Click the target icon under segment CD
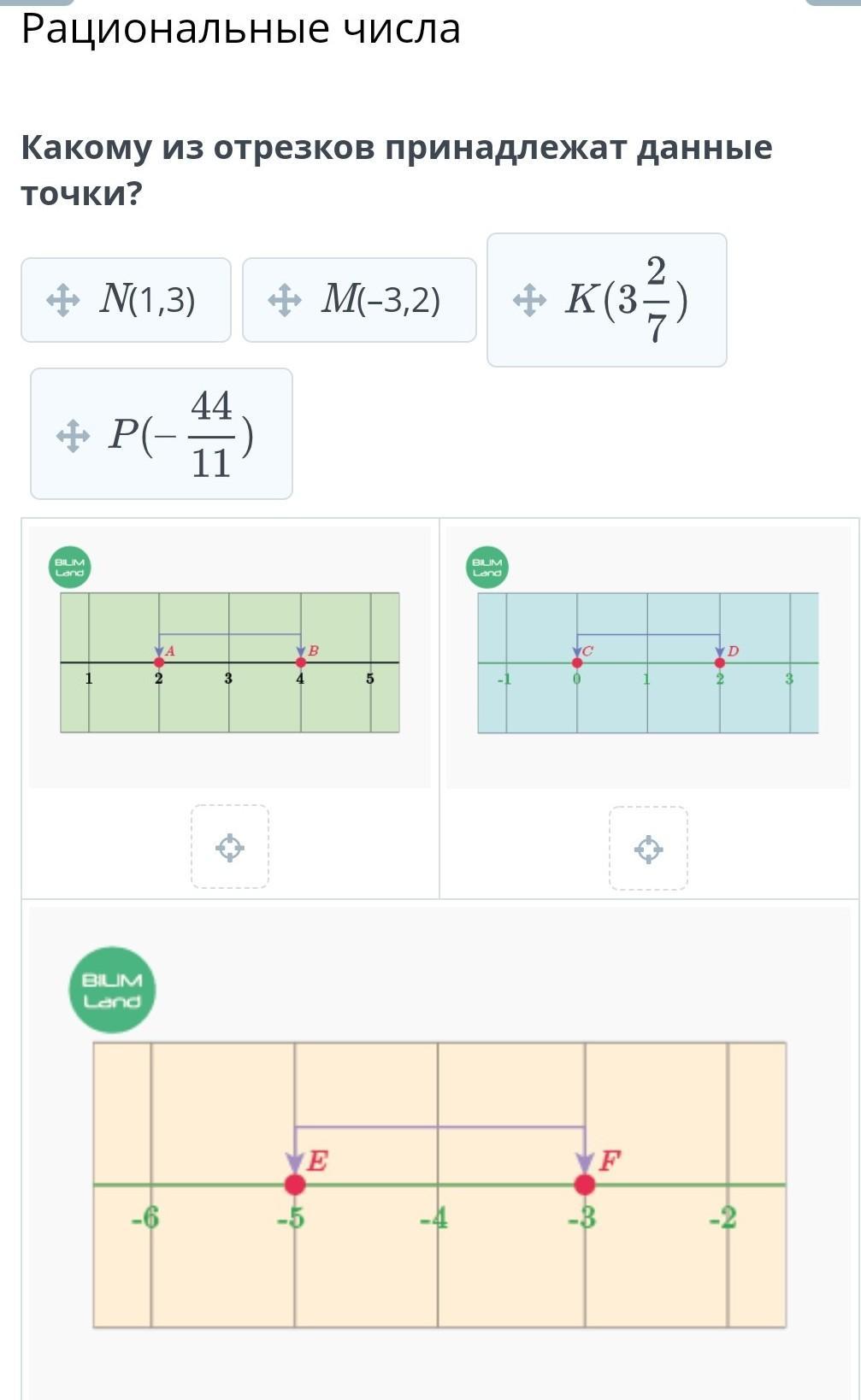The image size is (861, 1400). (648, 849)
